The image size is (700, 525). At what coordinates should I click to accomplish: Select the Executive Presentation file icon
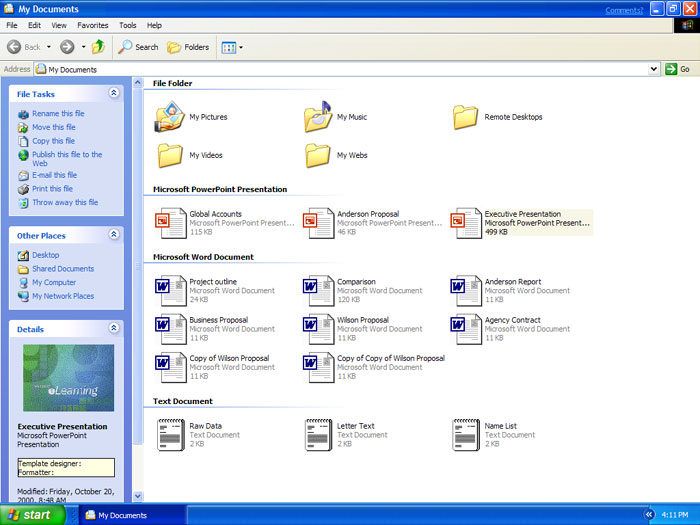pyautogui.click(x=466, y=223)
